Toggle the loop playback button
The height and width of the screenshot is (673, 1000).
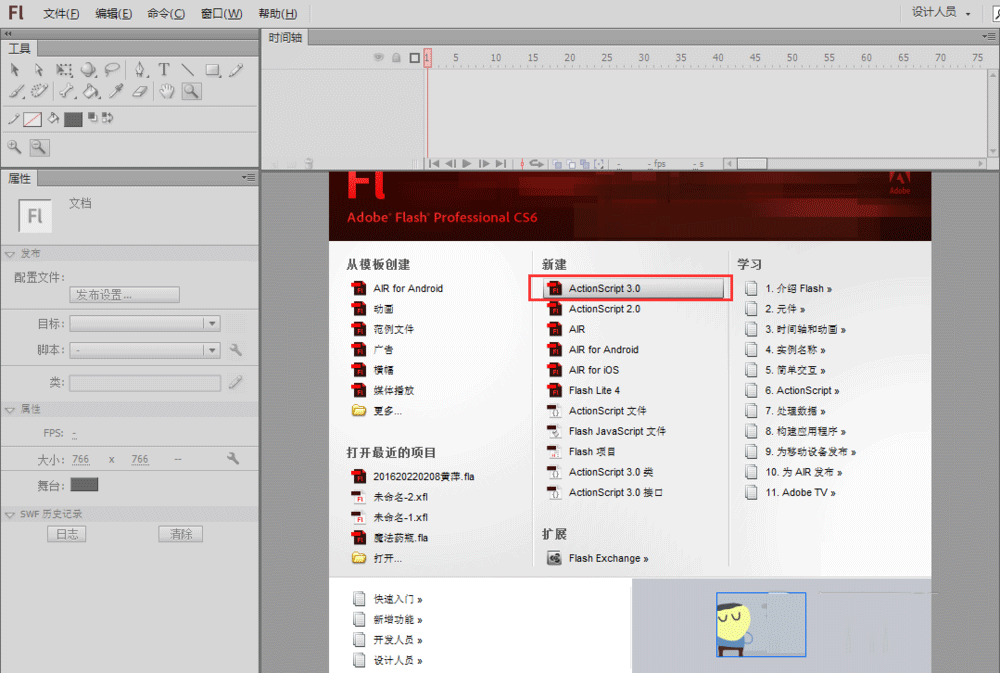coord(537,164)
